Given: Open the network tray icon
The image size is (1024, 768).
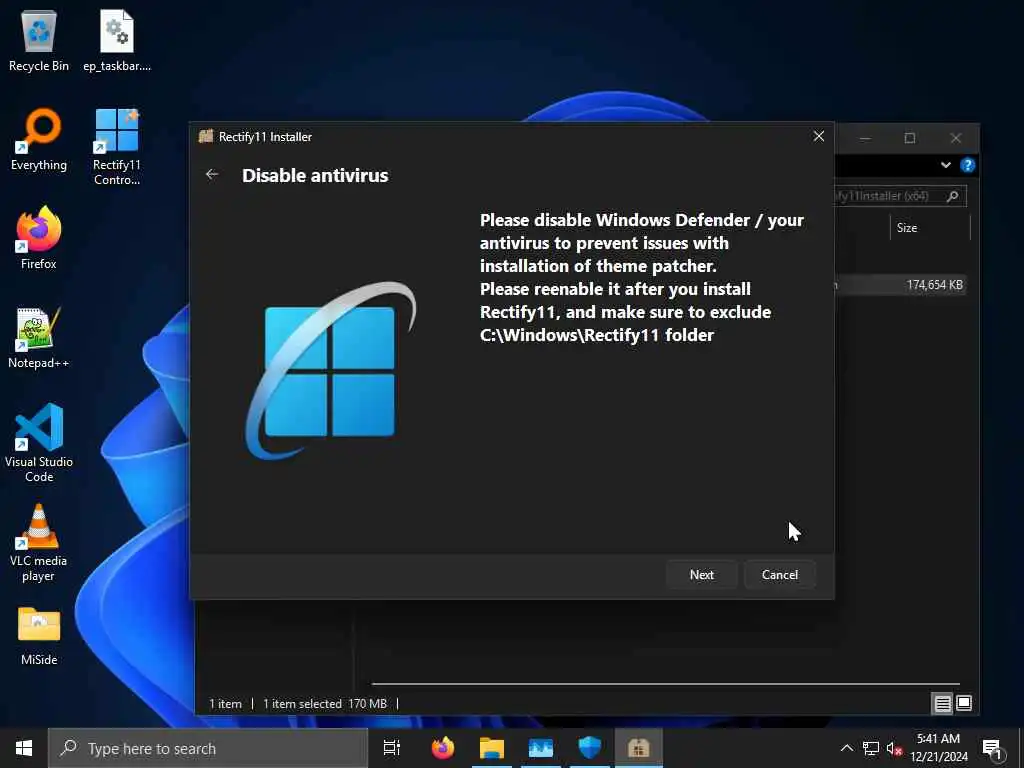Looking at the screenshot, I should 871,748.
